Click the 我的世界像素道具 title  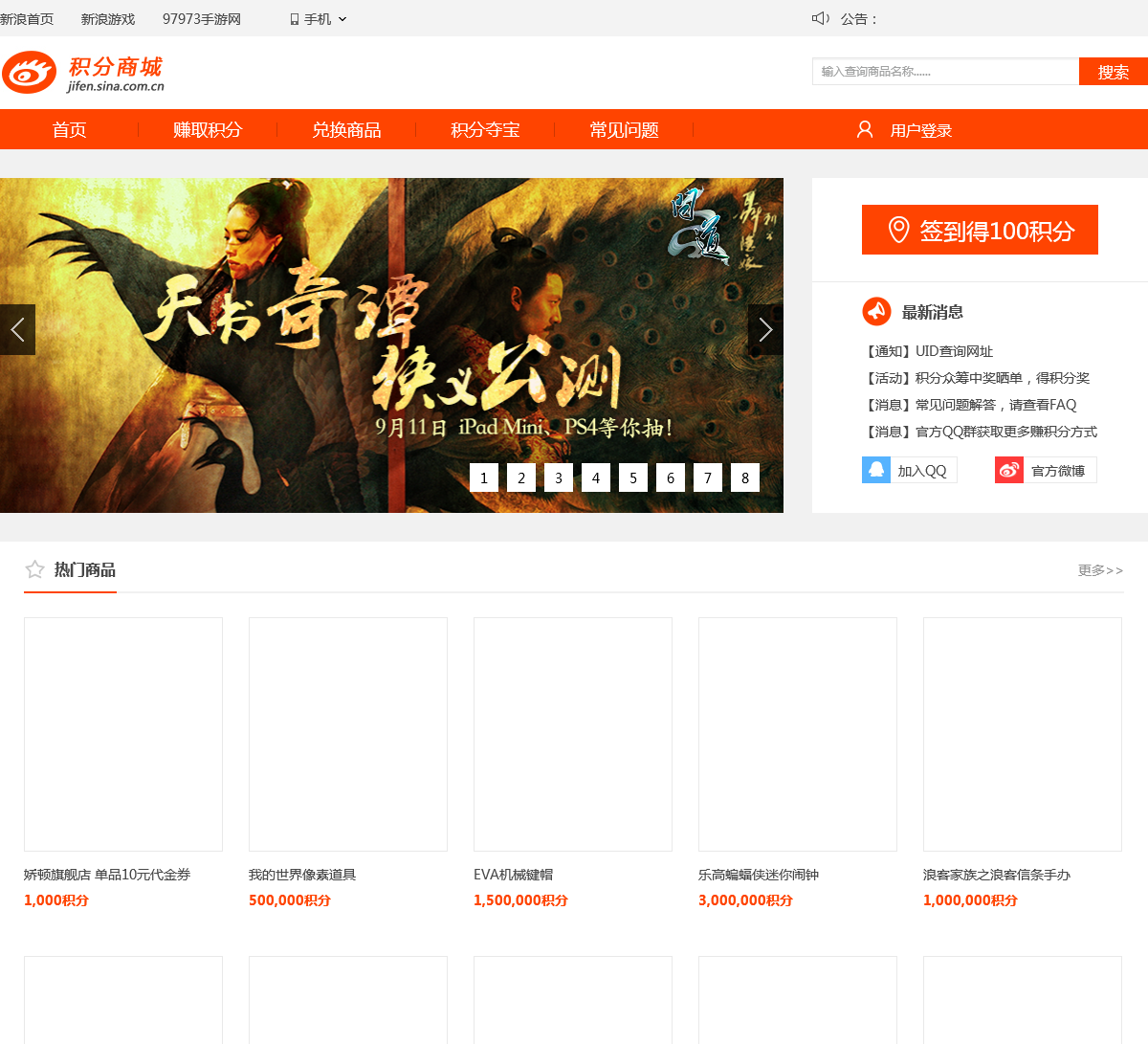click(302, 875)
